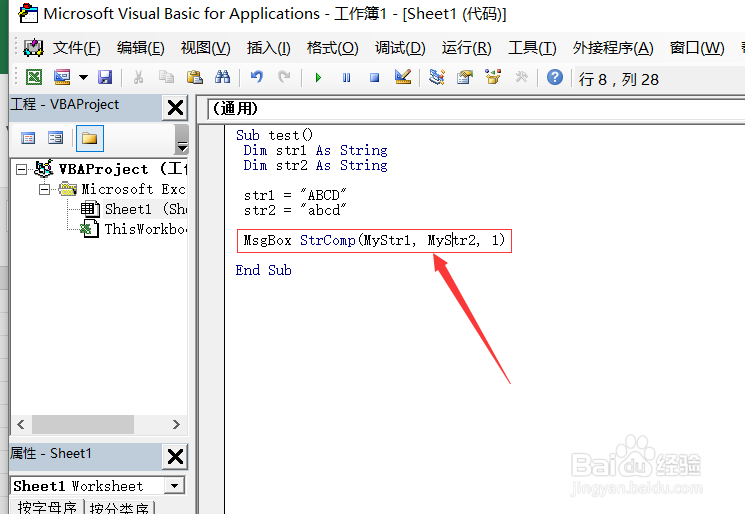Viewport: 745px width, 514px height.
Task: Click the 'Dim str2 As String' line
Action: click(315, 165)
